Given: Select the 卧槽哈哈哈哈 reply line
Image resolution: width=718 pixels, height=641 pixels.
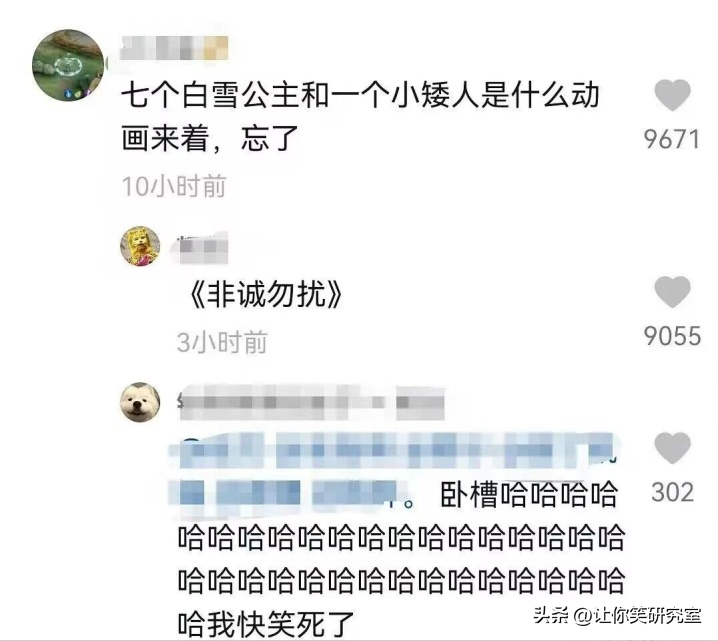Looking at the screenshot, I should coord(529,494).
